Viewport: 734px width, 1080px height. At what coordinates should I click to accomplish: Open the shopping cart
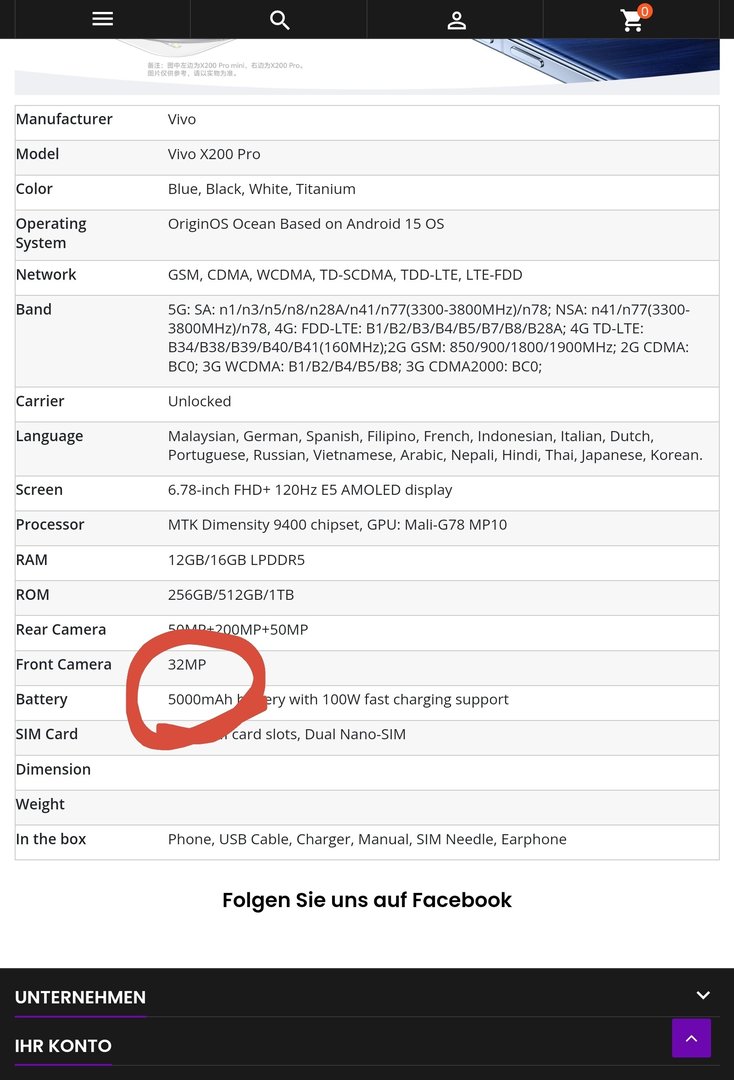(631, 20)
